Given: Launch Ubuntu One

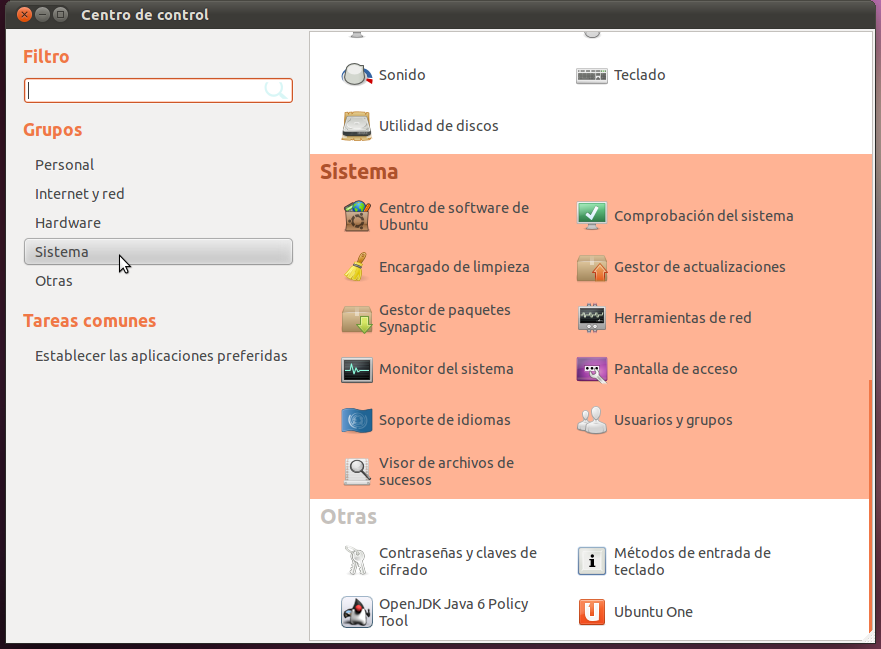Looking at the screenshot, I should click(x=651, y=612).
